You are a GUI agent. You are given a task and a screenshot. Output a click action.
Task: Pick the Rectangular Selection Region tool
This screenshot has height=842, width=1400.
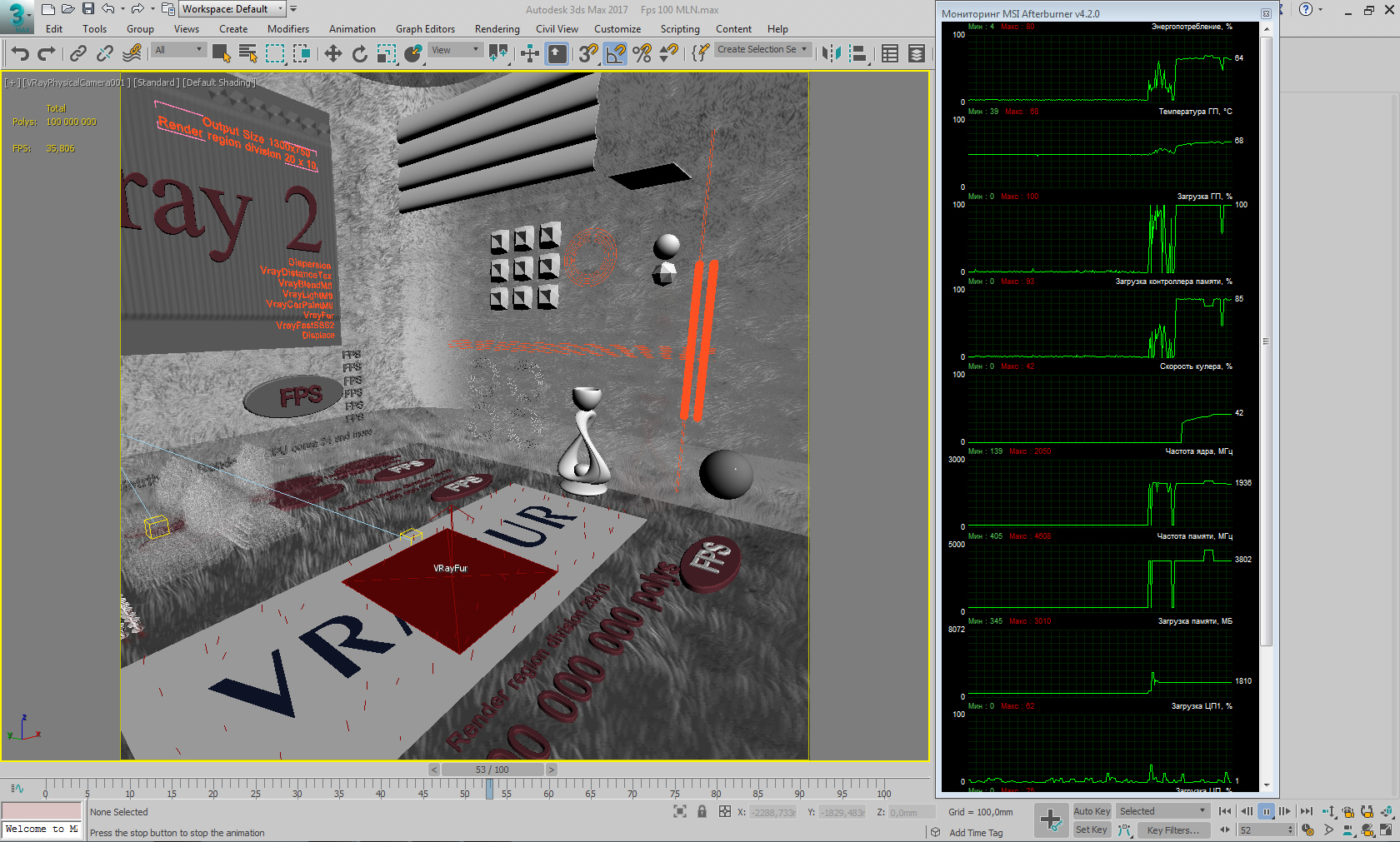pyautogui.click(x=275, y=54)
